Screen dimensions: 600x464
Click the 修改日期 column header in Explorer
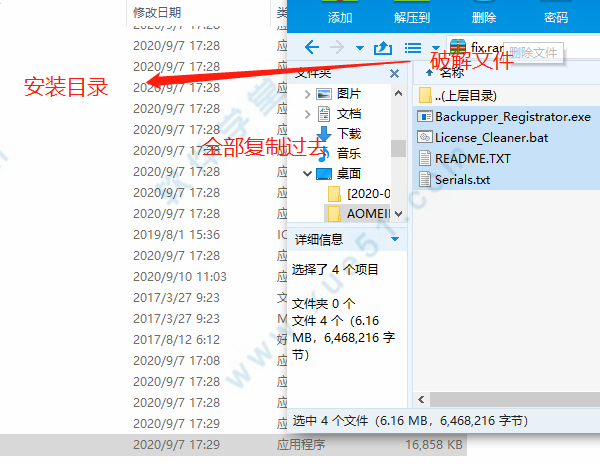pos(157,13)
